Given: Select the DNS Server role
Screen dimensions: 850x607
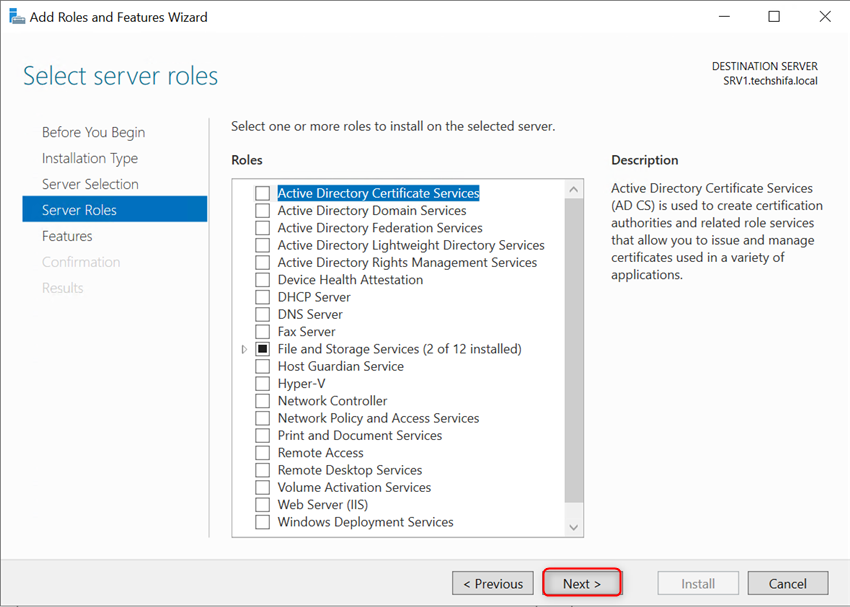Looking at the screenshot, I should pos(264,314).
